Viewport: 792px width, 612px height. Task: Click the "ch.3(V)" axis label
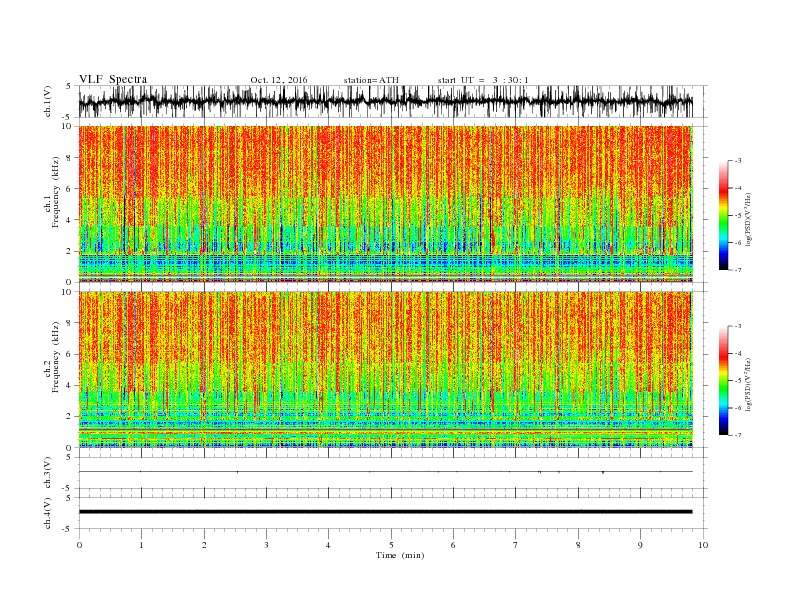click(x=48, y=473)
